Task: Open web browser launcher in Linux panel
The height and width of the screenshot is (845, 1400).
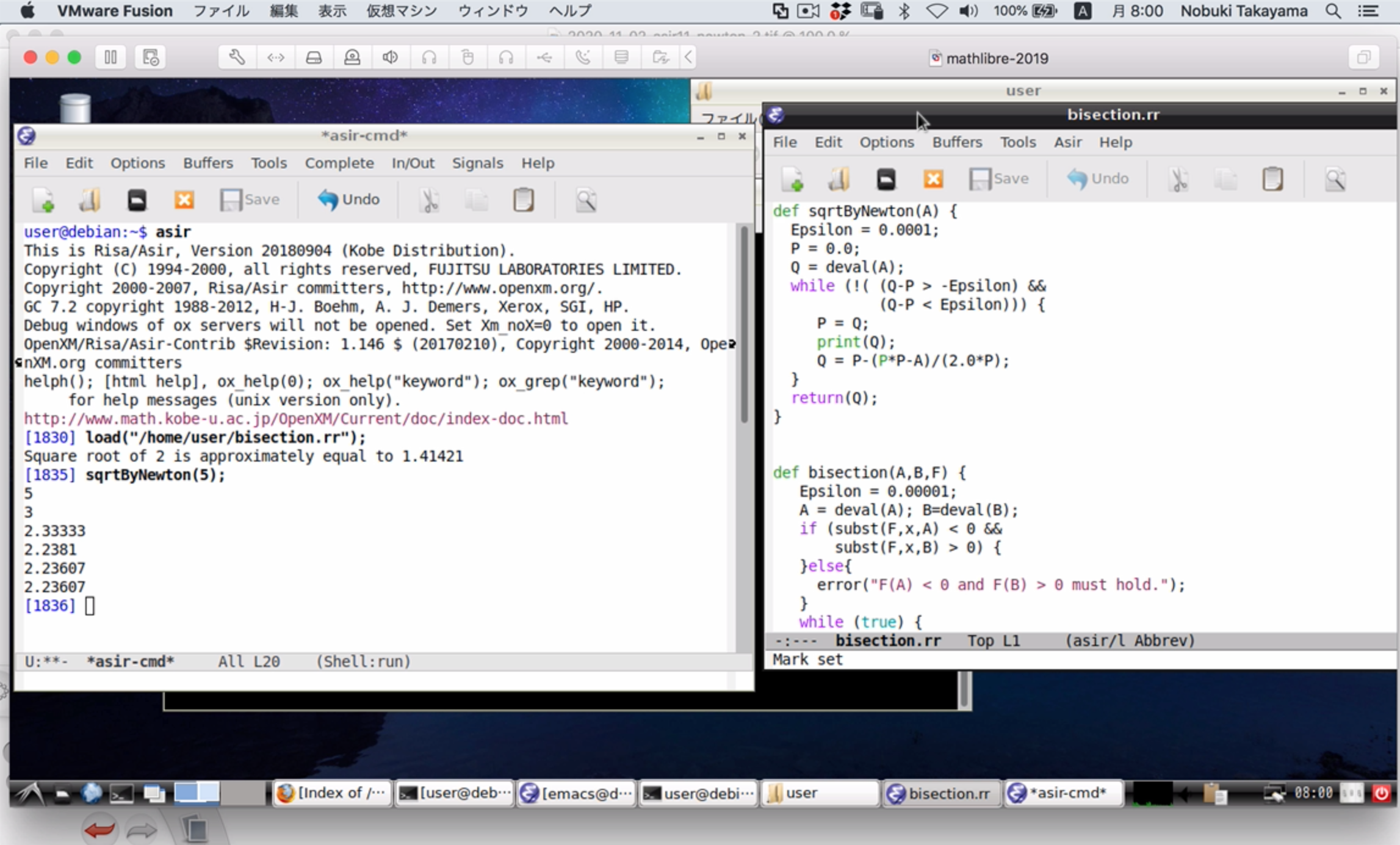Action: [92, 793]
